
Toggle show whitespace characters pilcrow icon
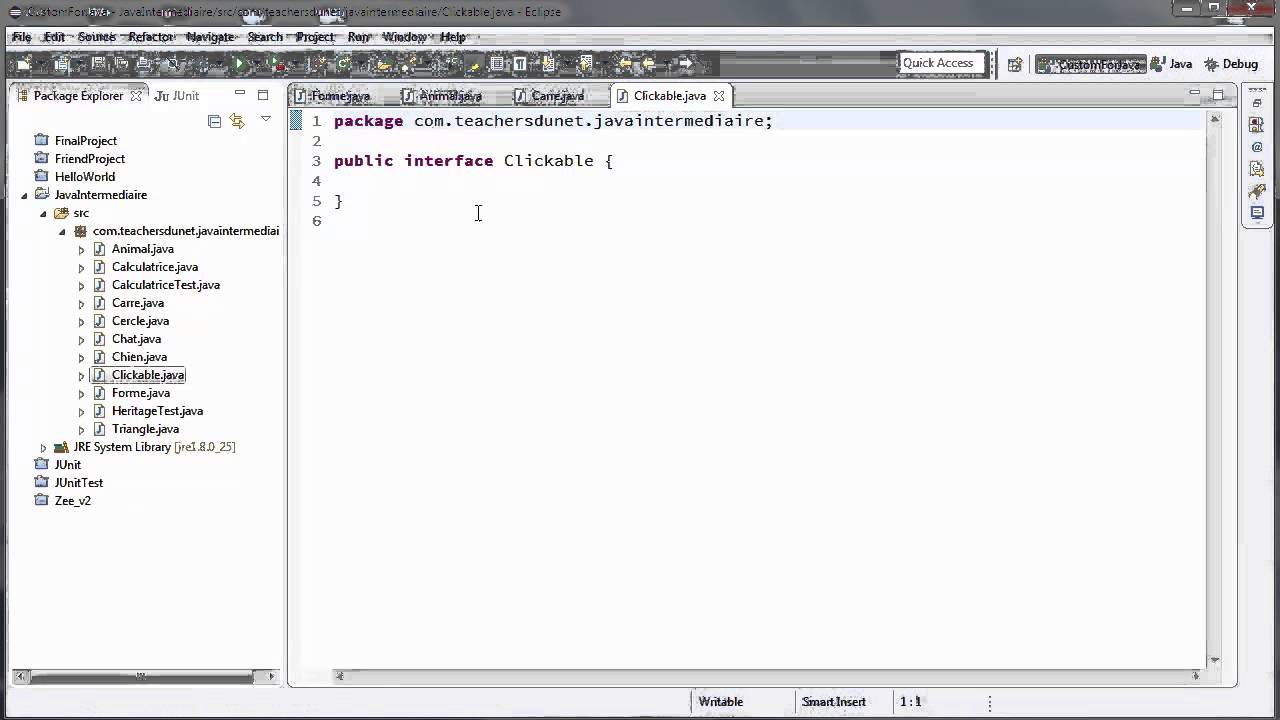tap(520, 64)
